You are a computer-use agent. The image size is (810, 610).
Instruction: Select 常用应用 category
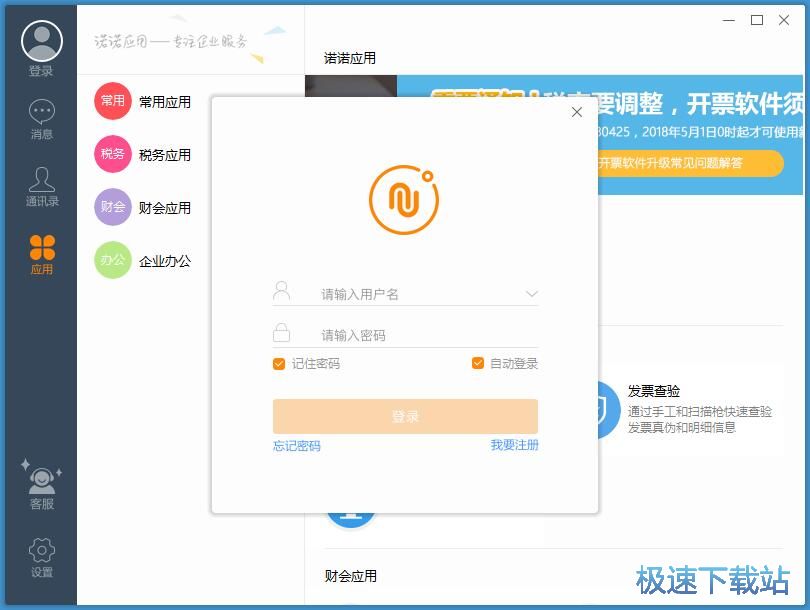[165, 102]
